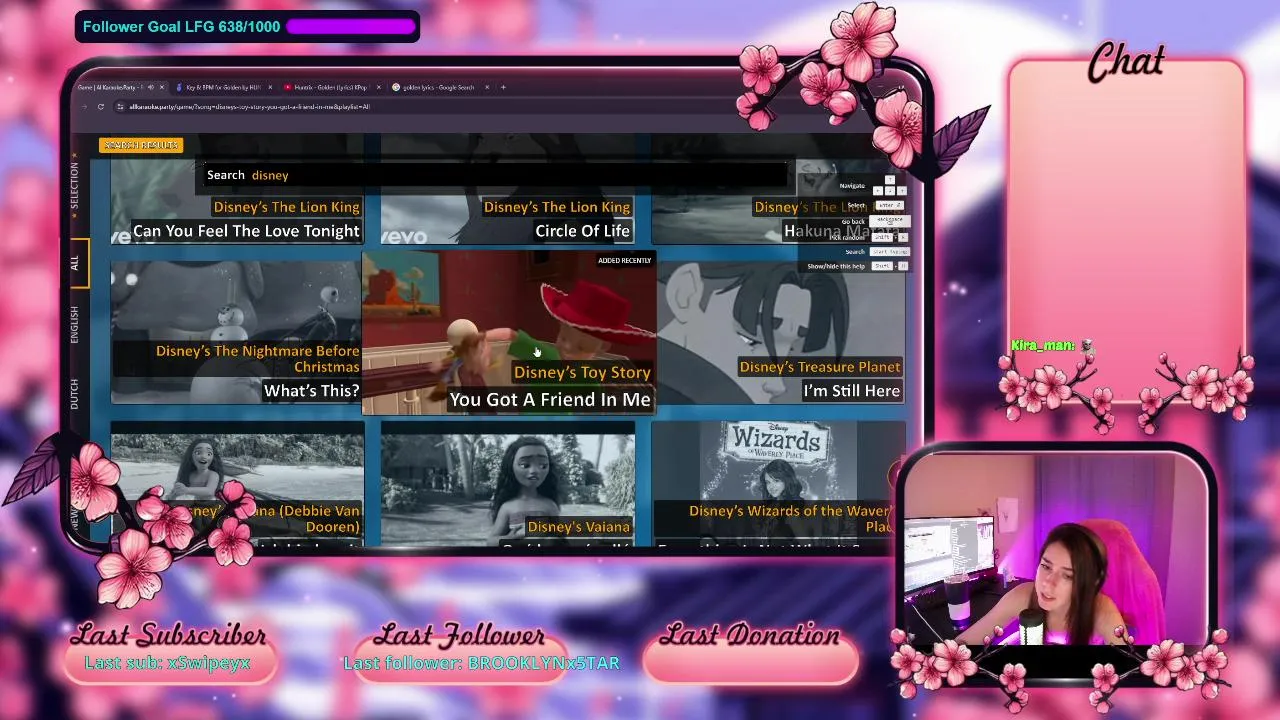1280x720 pixels.
Task: Click the Search field containing disney
Action: pyautogui.click(x=495, y=175)
